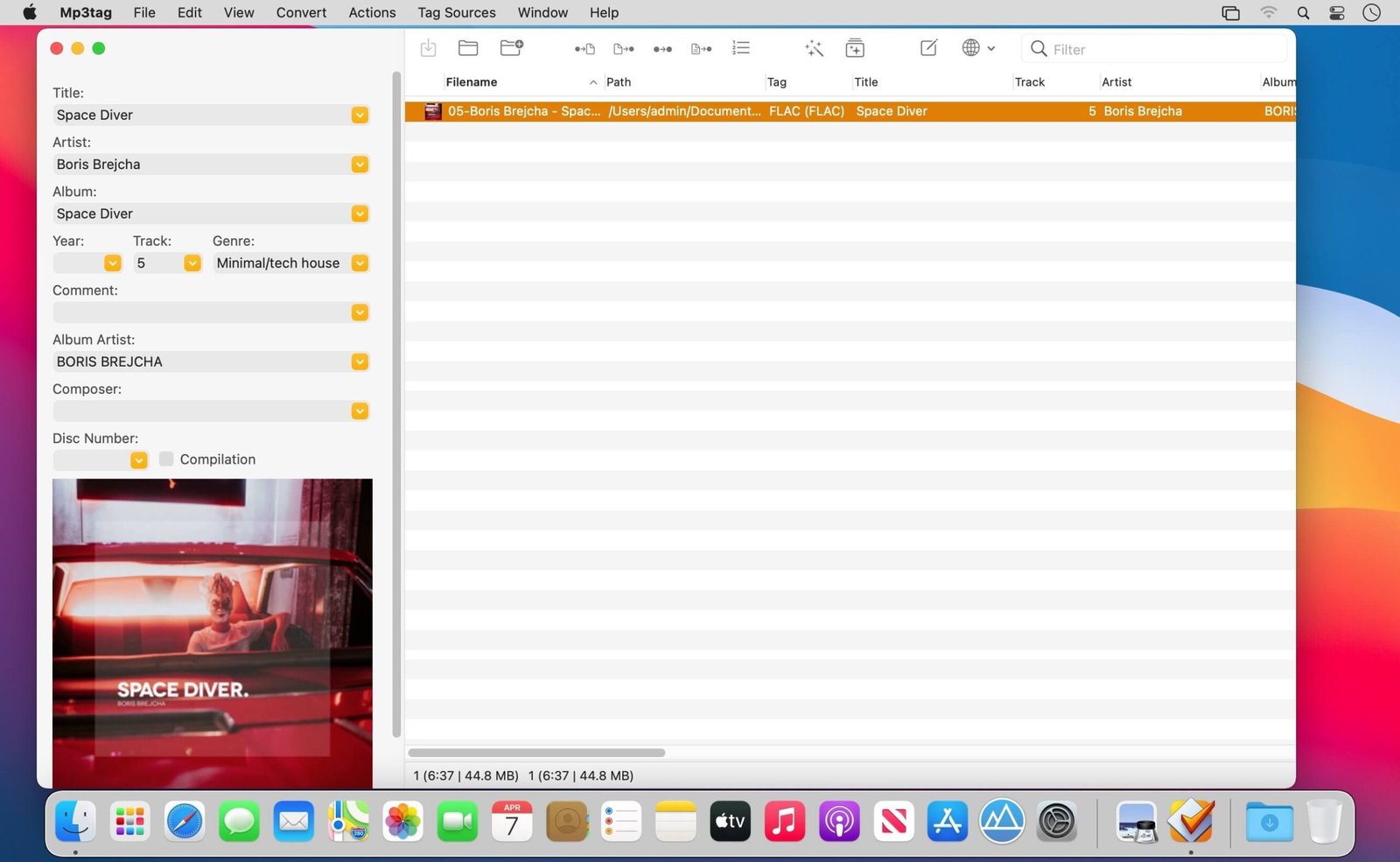
Task: Select the Tag to Filename convert icon
Action: click(x=584, y=49)
